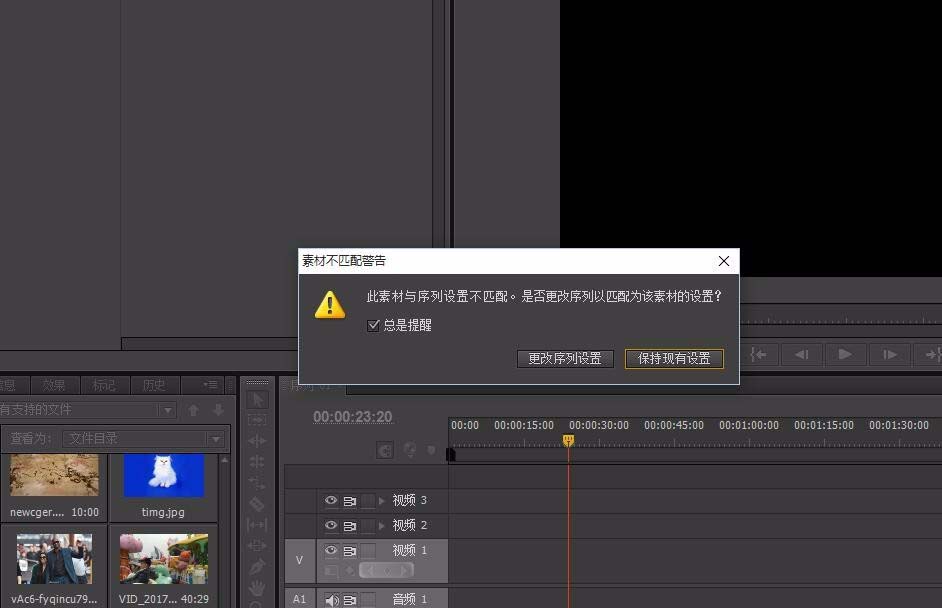
Task: Click the 视频 3 track label
Action: (410, 500)
